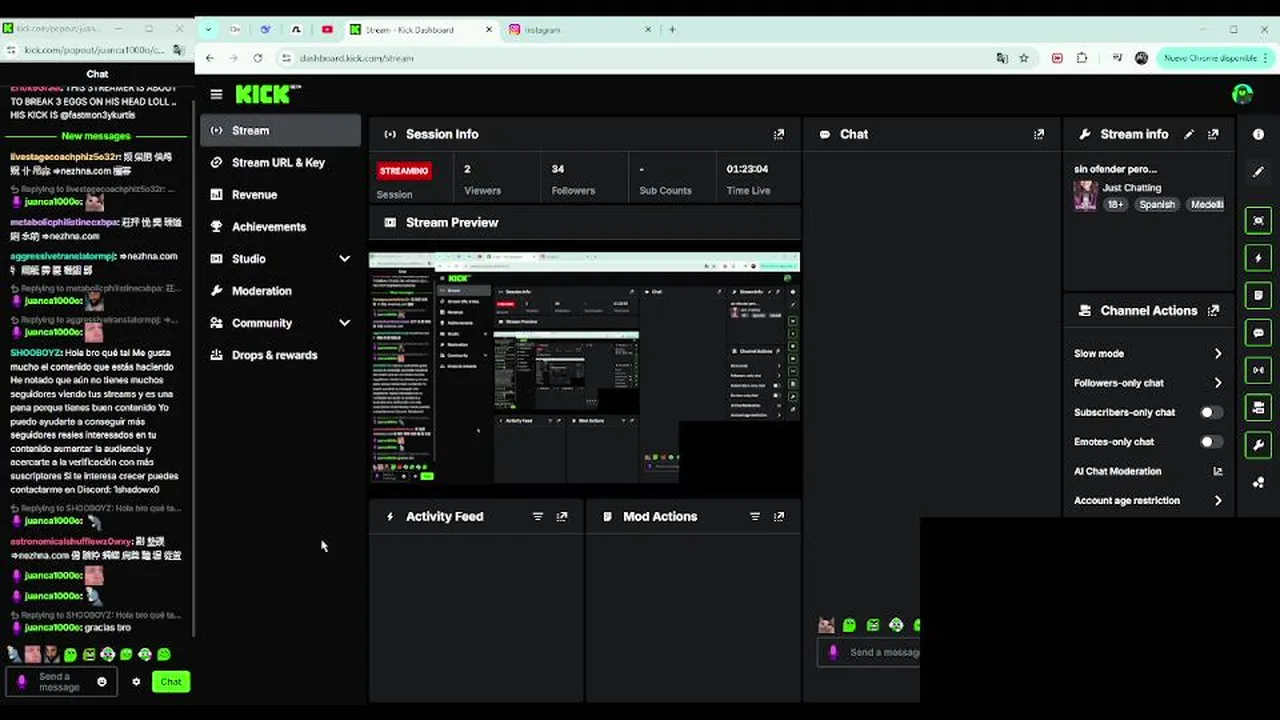Pop out the Session Info panel
Screen dimensions: 1280x720
point(779,134)
